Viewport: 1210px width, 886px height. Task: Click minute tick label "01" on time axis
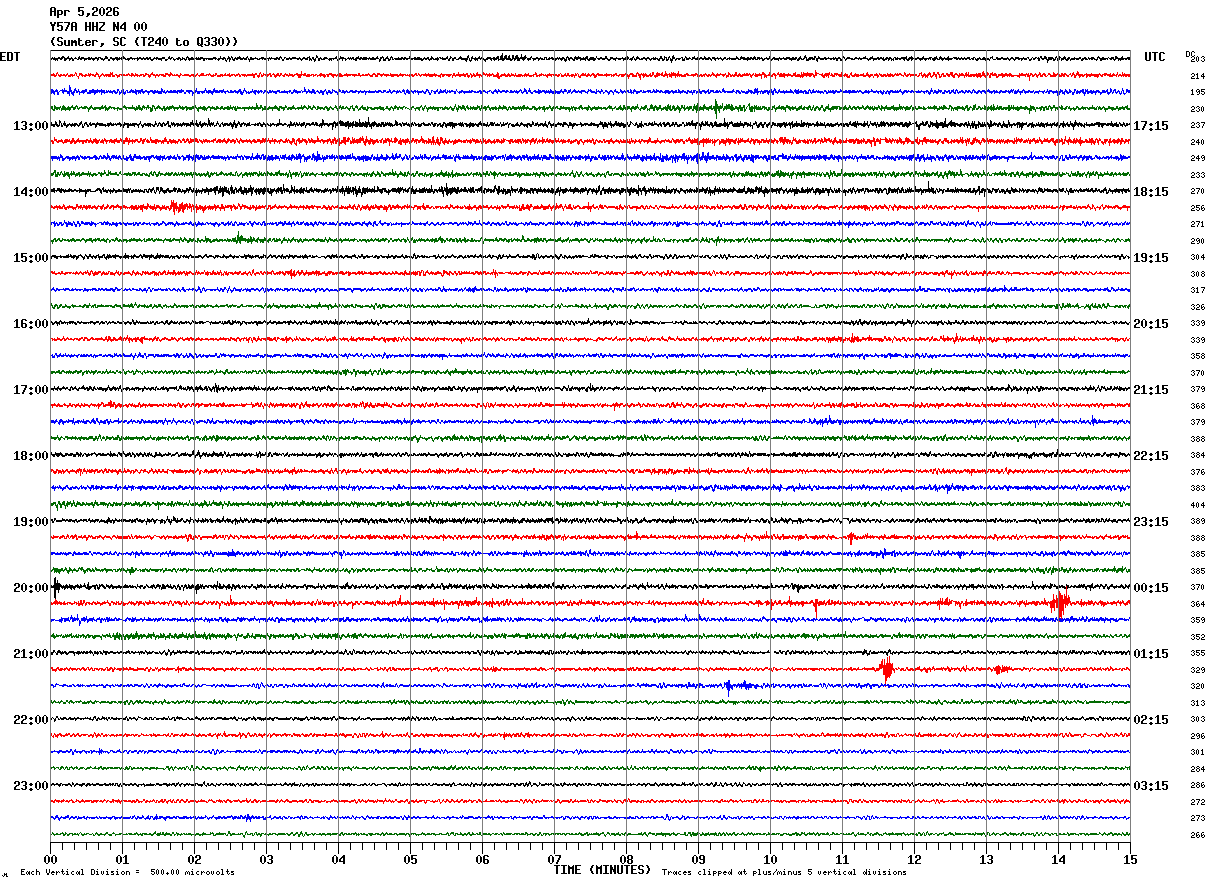pos(123,860)
